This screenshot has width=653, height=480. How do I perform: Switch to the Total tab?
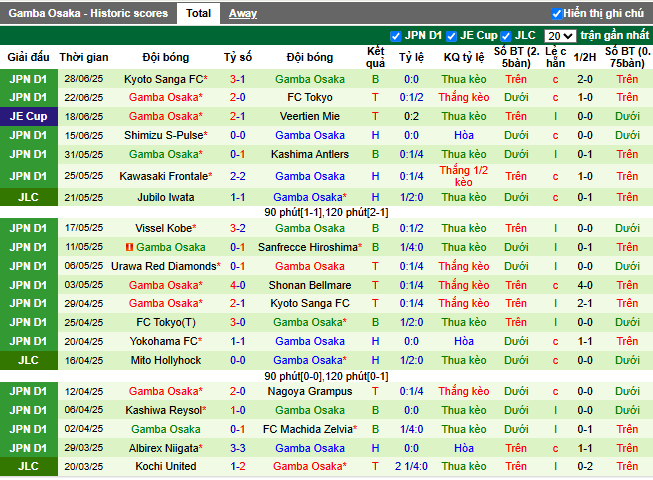pyautogui.click(x=198, y=13)
